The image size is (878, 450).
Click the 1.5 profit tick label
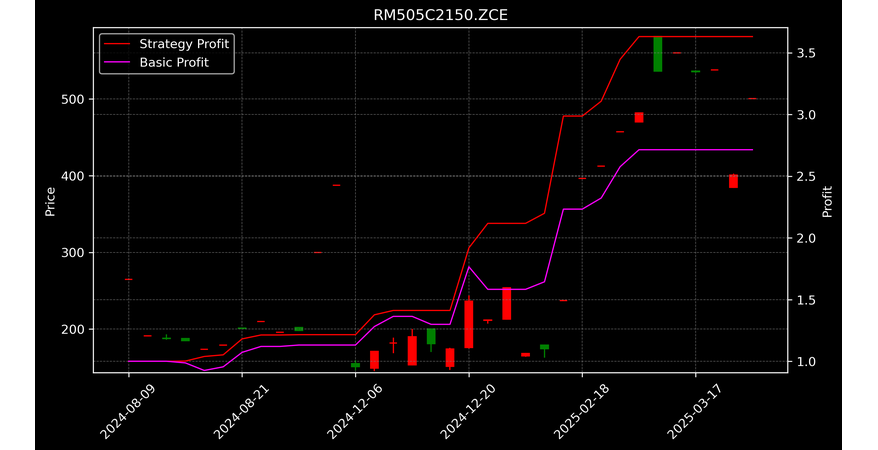tap(804, 300)
